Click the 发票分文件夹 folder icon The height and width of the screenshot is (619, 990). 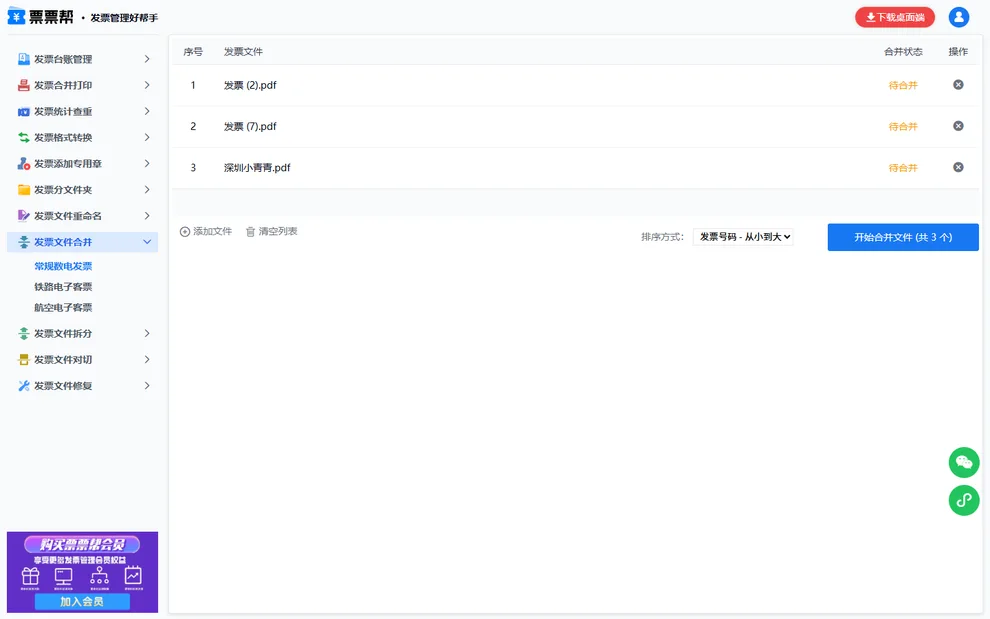24,189
